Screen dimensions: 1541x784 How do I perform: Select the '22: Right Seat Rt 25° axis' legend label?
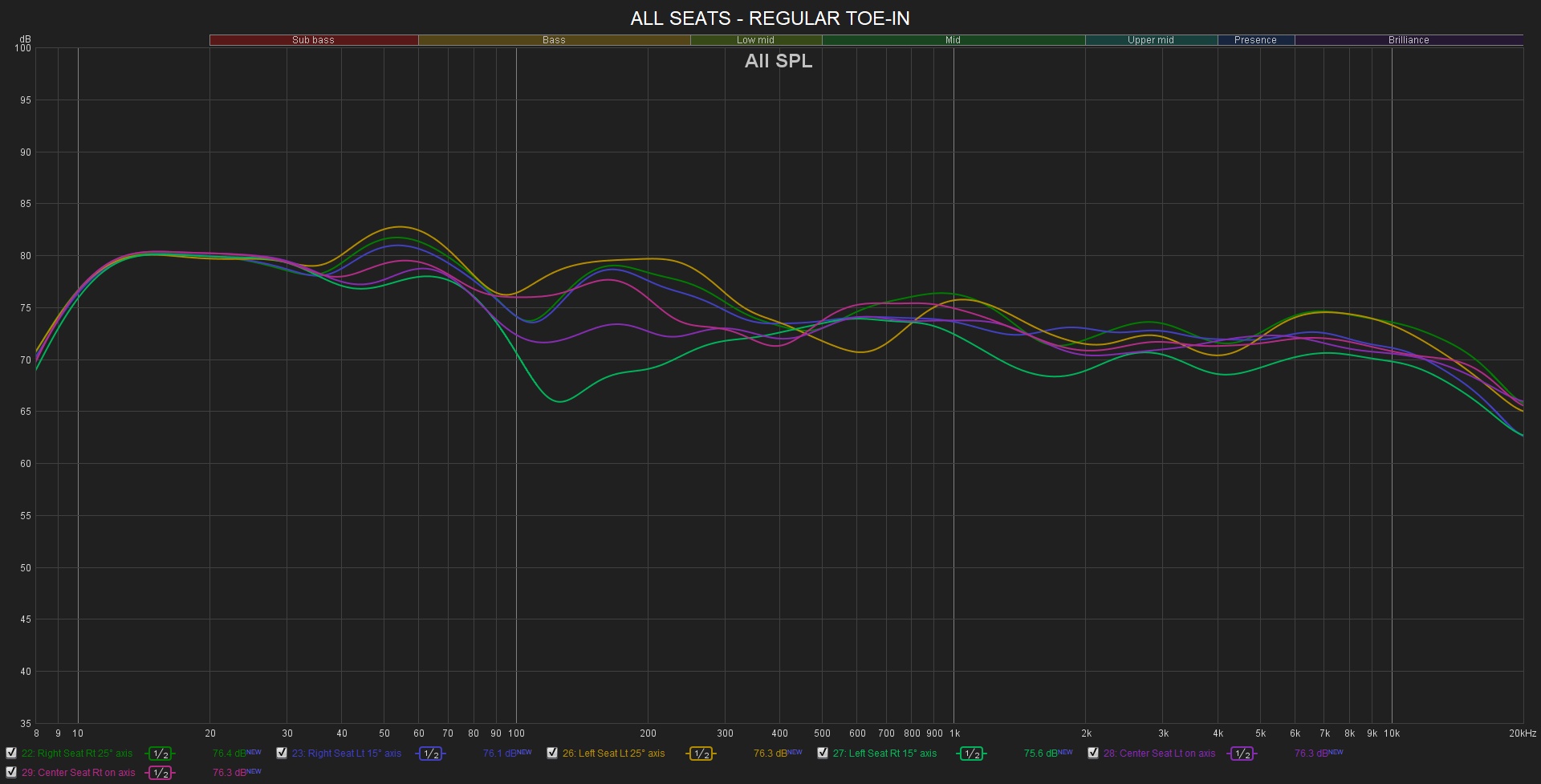click(x=77, y=754)
